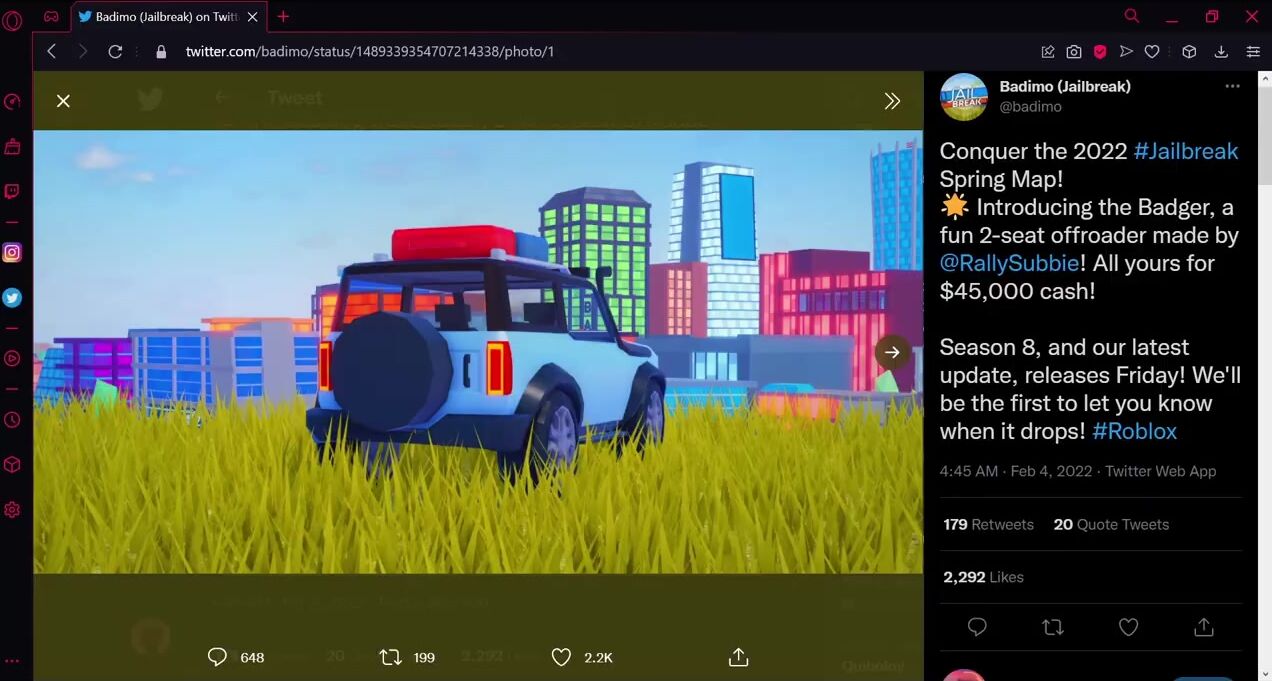Screen dimensions: 1272x681
Task: Open the Easy Setup sliders icon
Action: 1253,52
